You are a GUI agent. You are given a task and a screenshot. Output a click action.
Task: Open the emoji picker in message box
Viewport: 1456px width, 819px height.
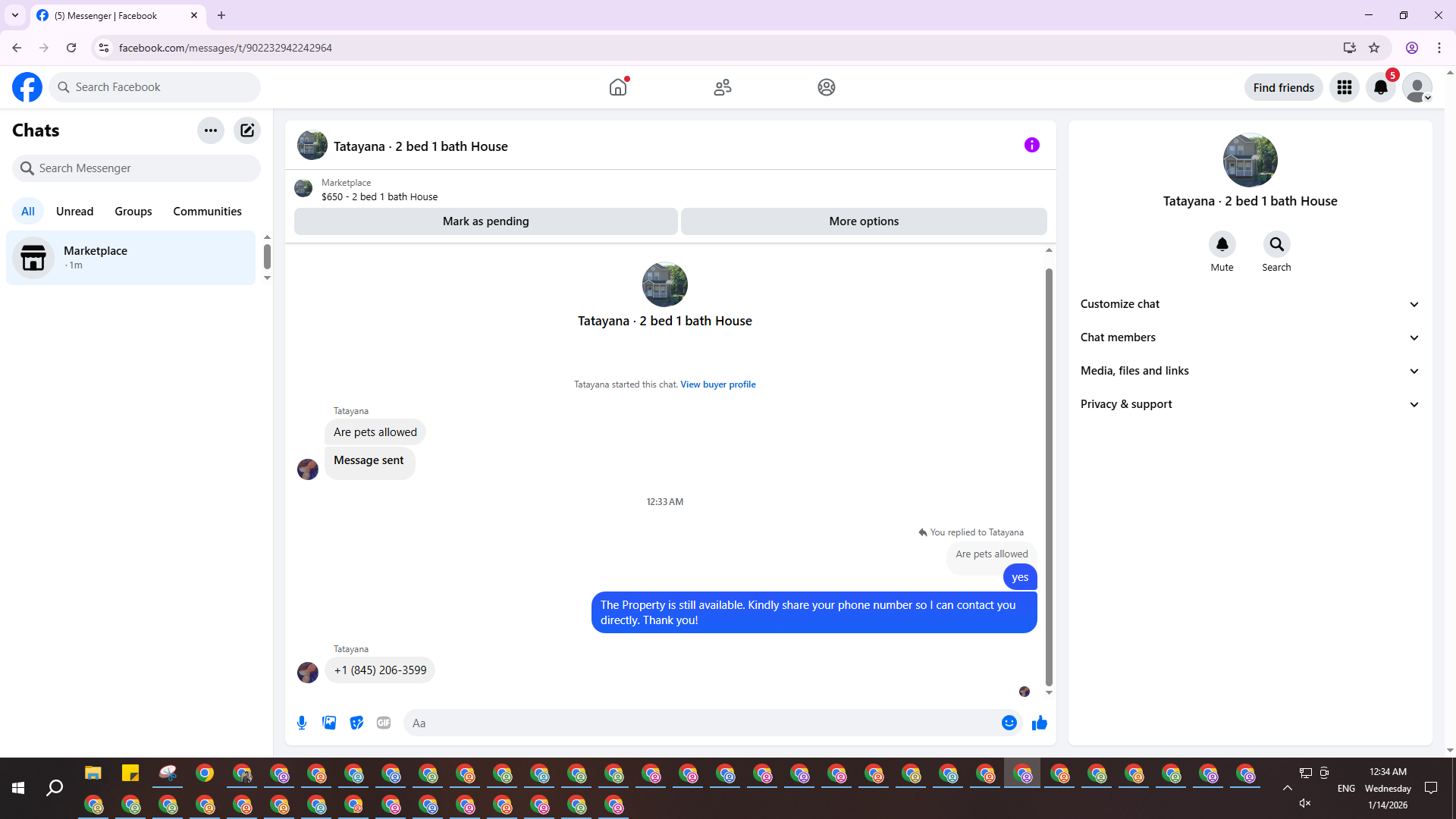[1009, 723]
